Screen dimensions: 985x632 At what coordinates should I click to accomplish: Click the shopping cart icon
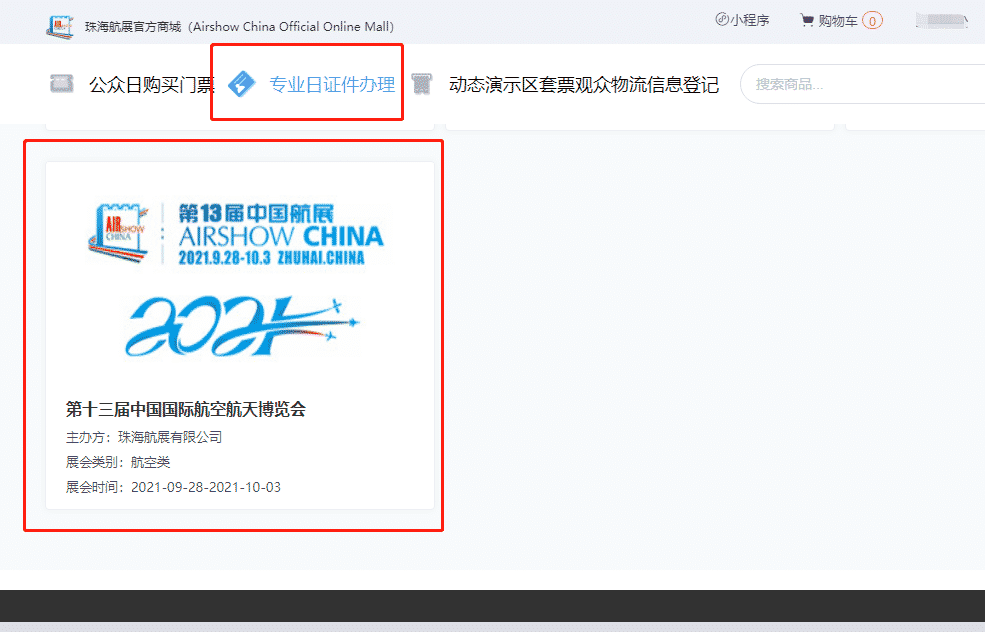[x=807, y=20]
